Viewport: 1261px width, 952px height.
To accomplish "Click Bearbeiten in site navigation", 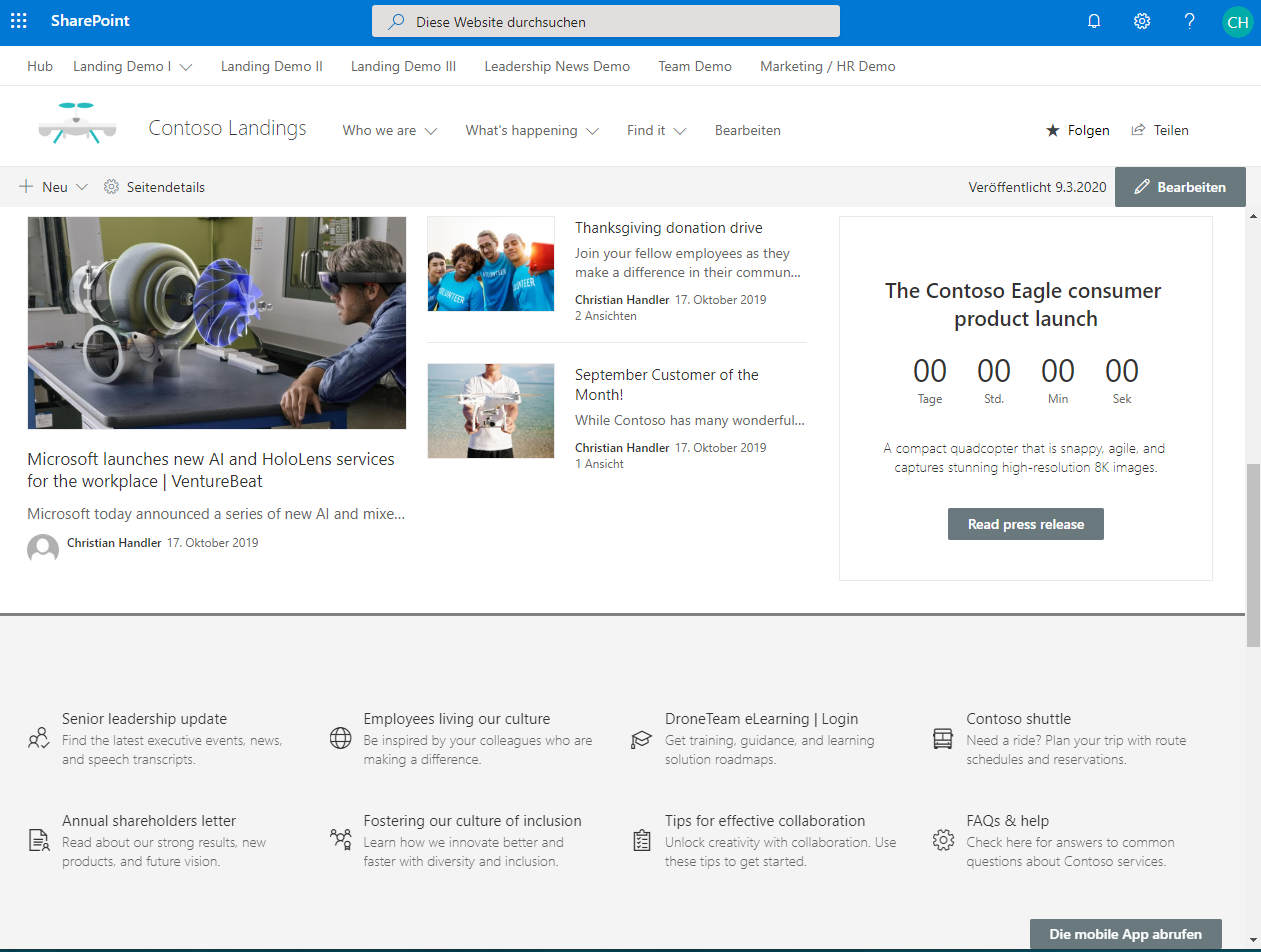I will (748, 130).
